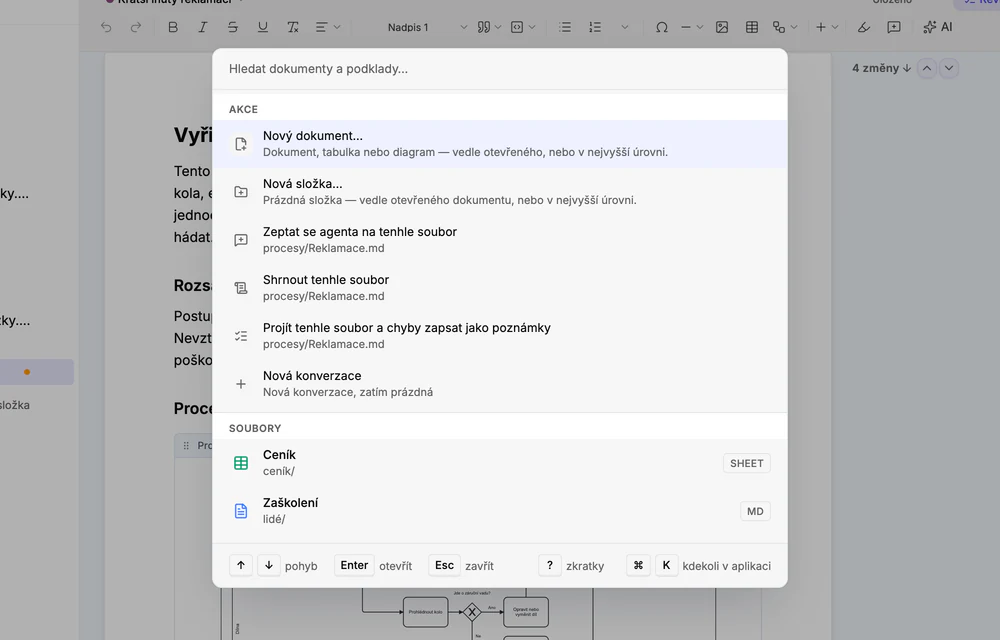Insert a bulleted list
This screenshot has height=640, width=1000.
[x=565, y=27]
